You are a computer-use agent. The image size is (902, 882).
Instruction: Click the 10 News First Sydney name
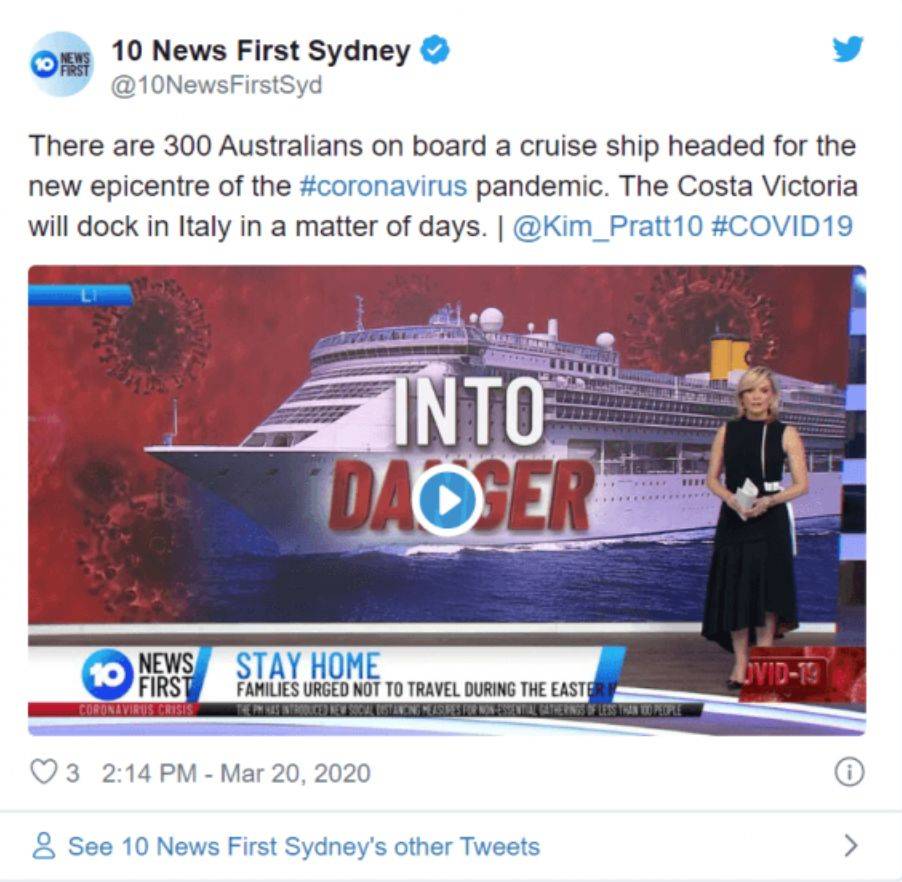[x=261, y=51]
